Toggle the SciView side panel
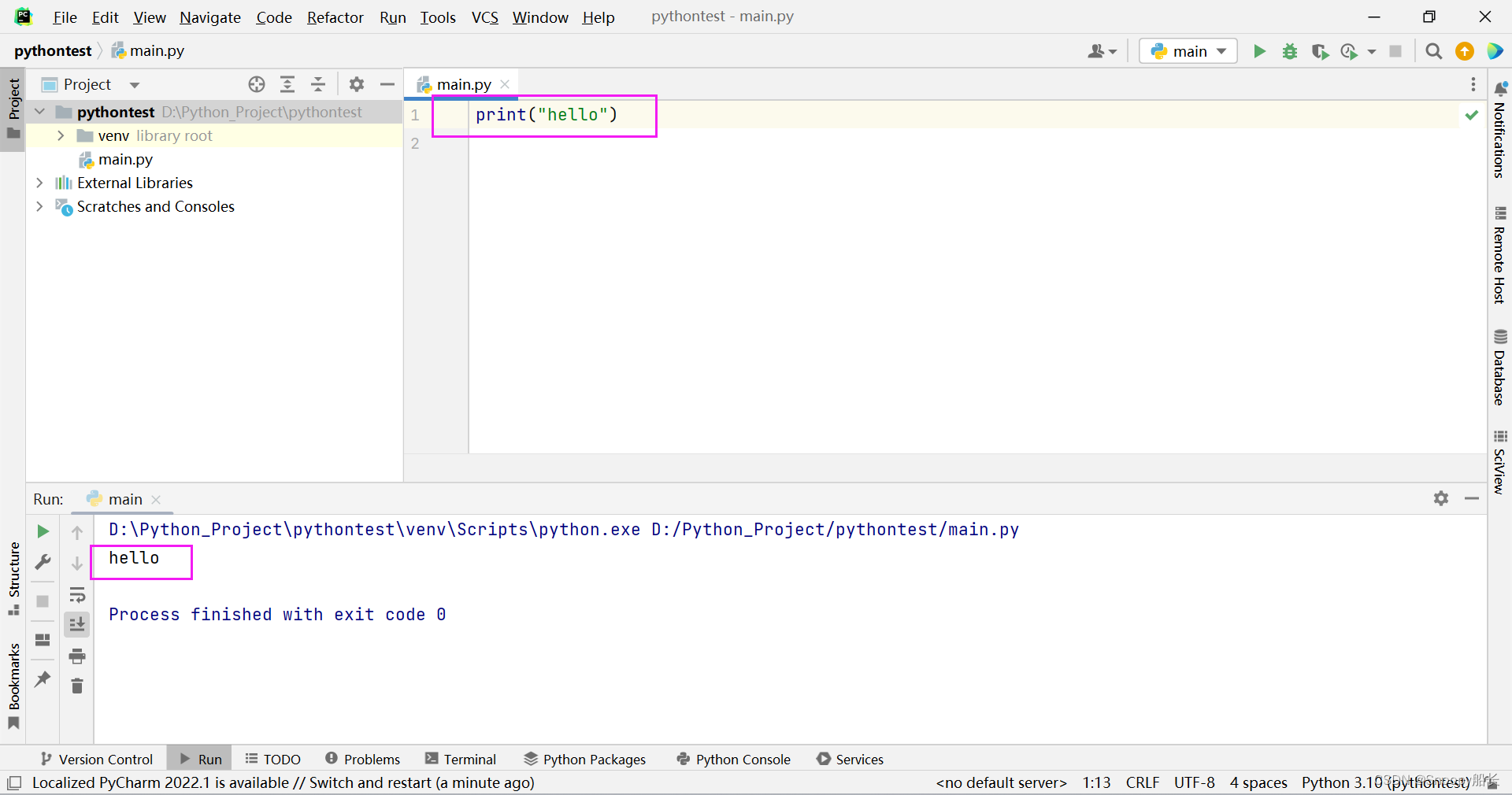 coord(1499,463)
